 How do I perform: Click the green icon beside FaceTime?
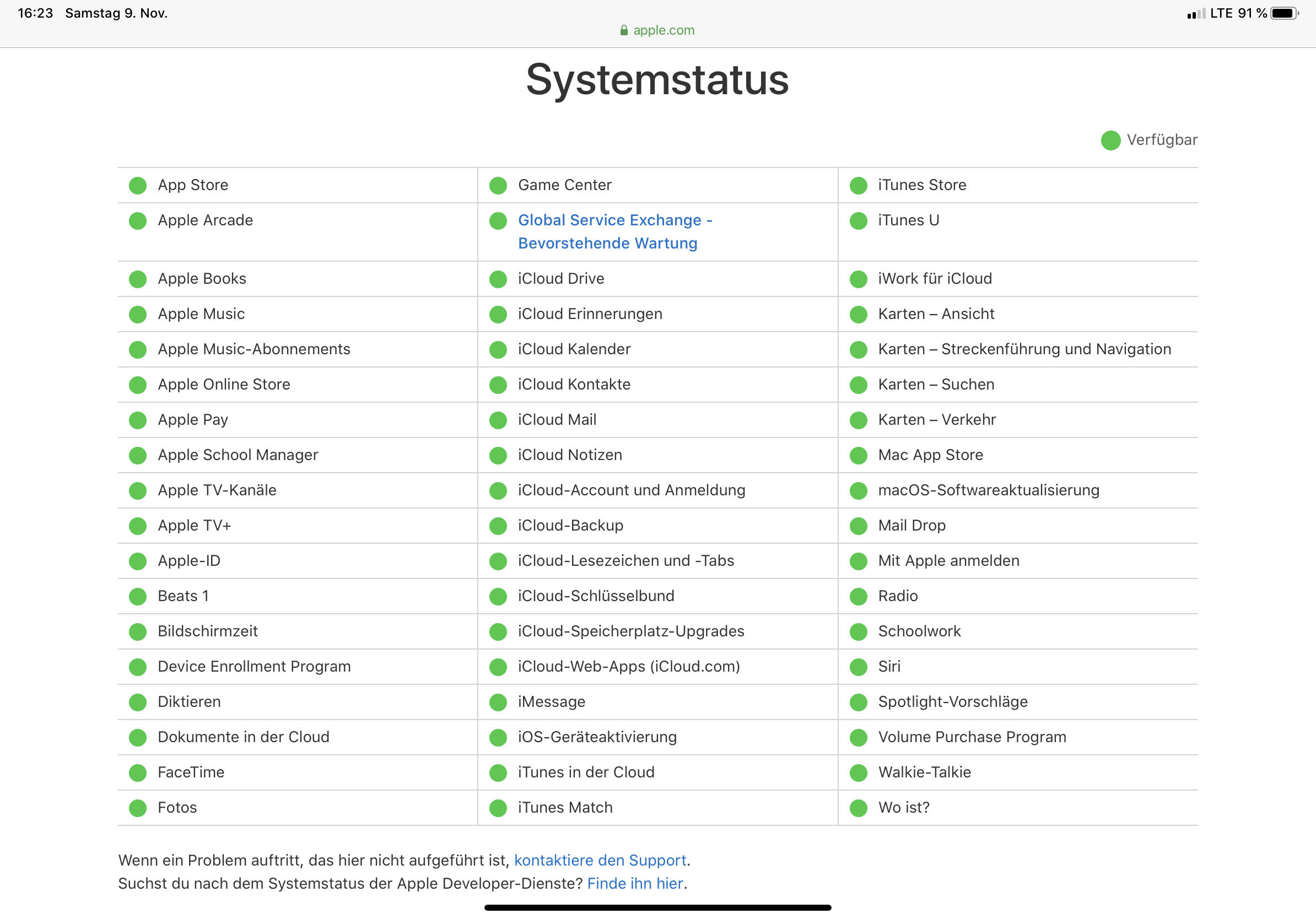138,772
